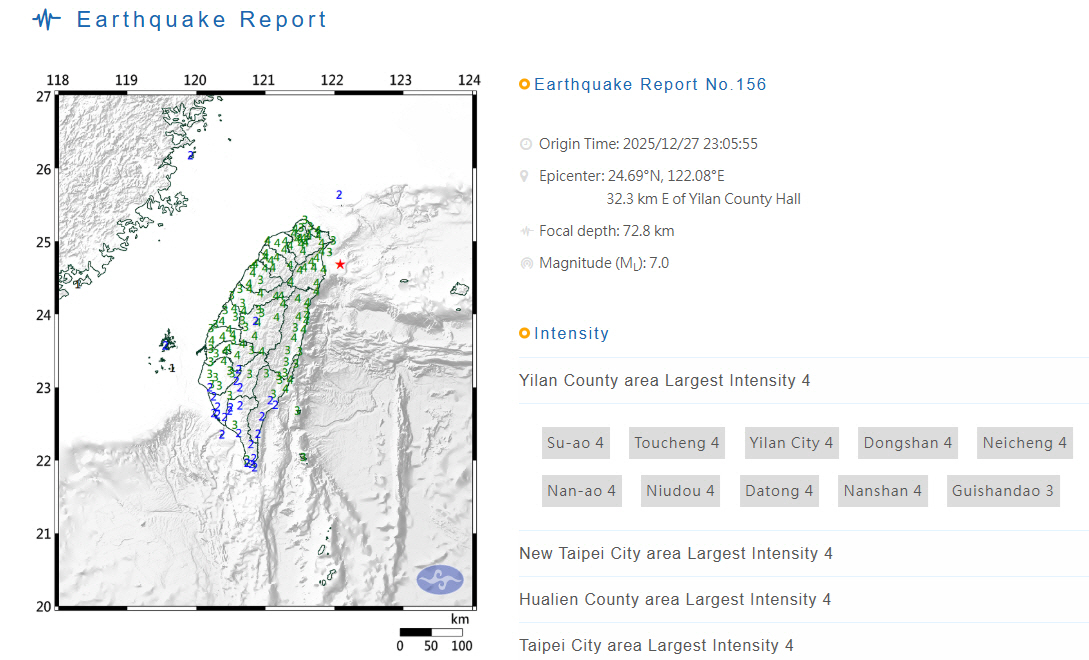Click the red epicenter star on map

click(x=340, y=264)
